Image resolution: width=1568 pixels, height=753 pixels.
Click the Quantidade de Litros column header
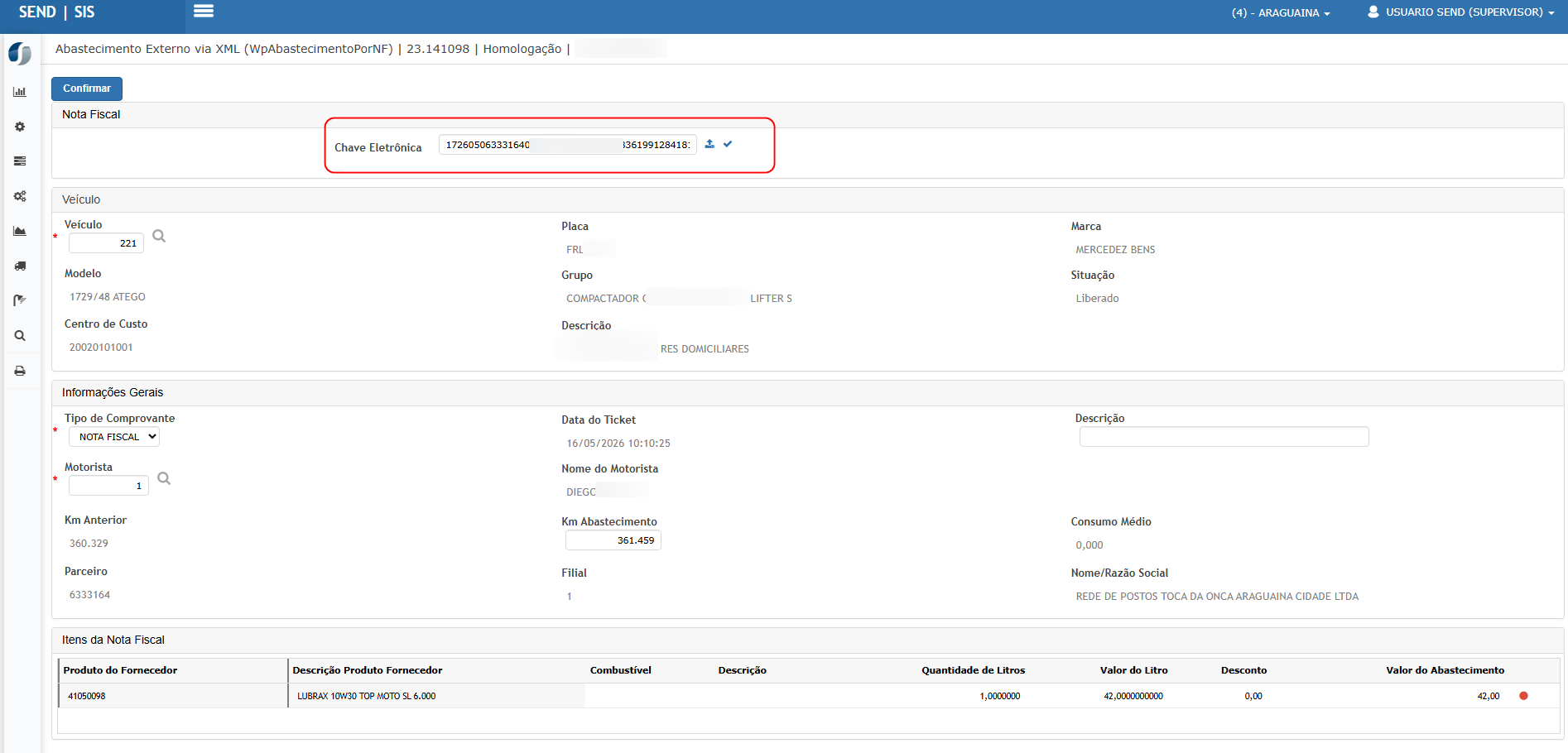click(x=974, y=670)
